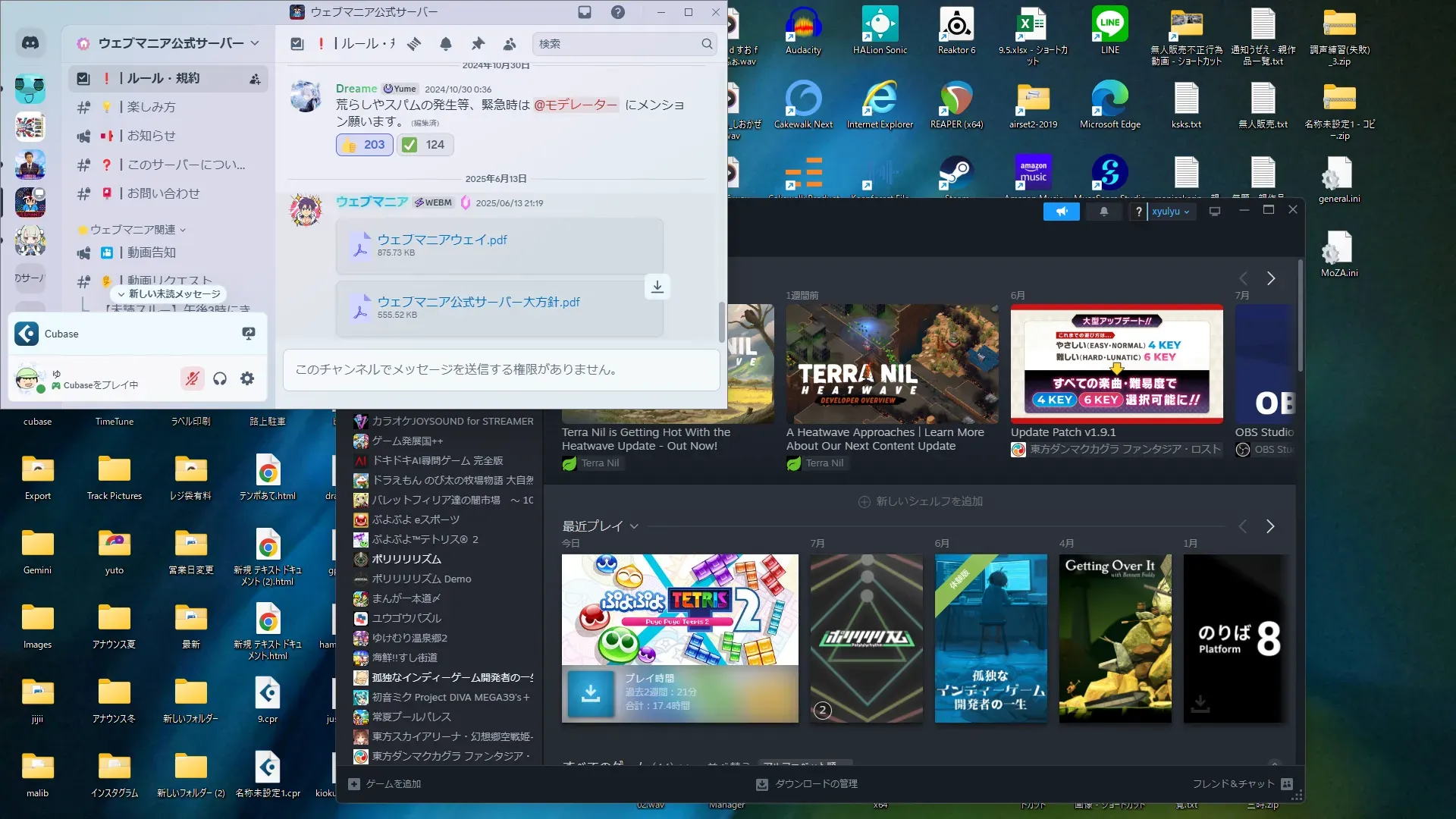
Task: Open Discord inbox icon in title bar
Action: [585, 12]
